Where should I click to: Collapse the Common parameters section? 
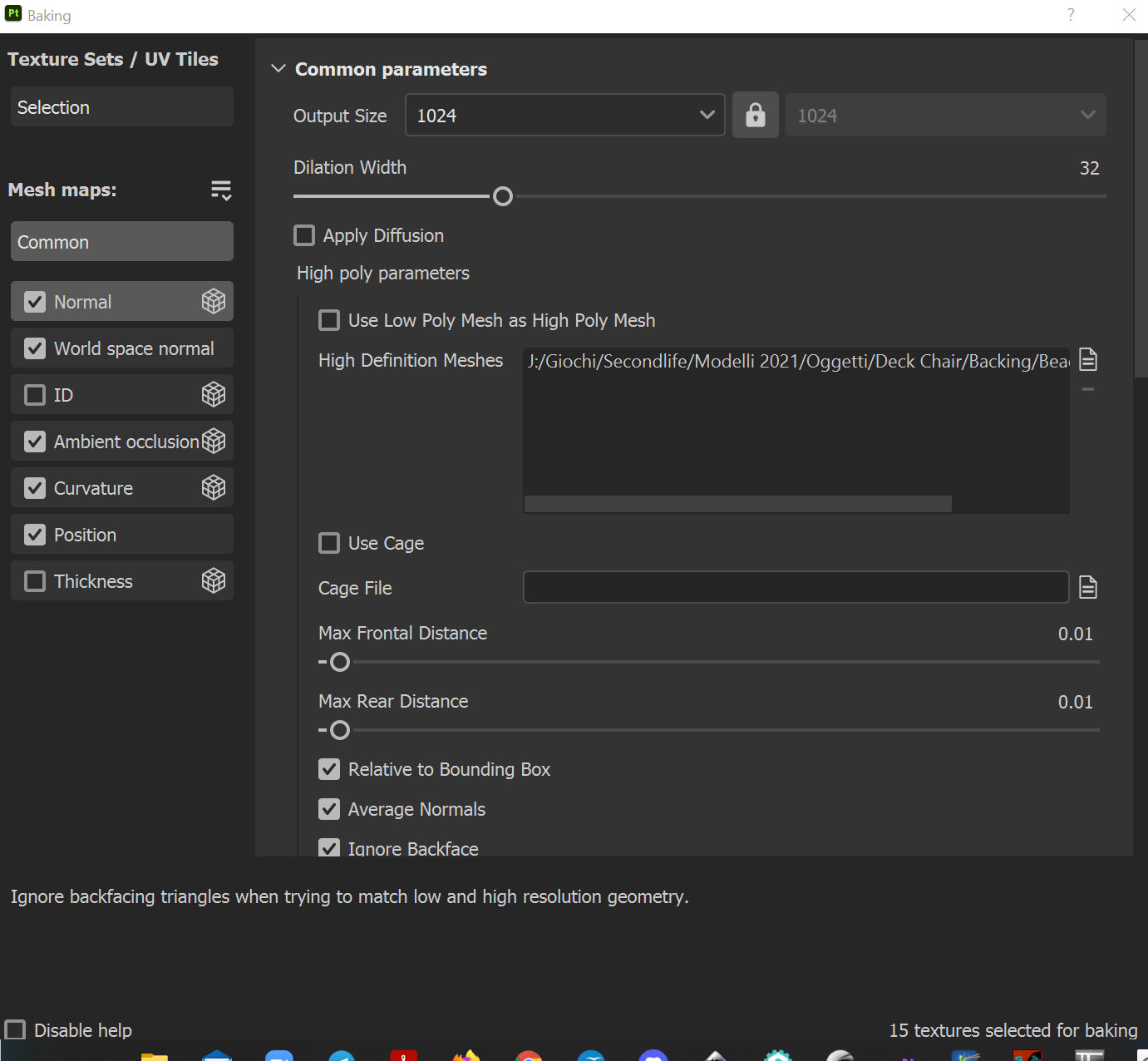click(278, 68)
